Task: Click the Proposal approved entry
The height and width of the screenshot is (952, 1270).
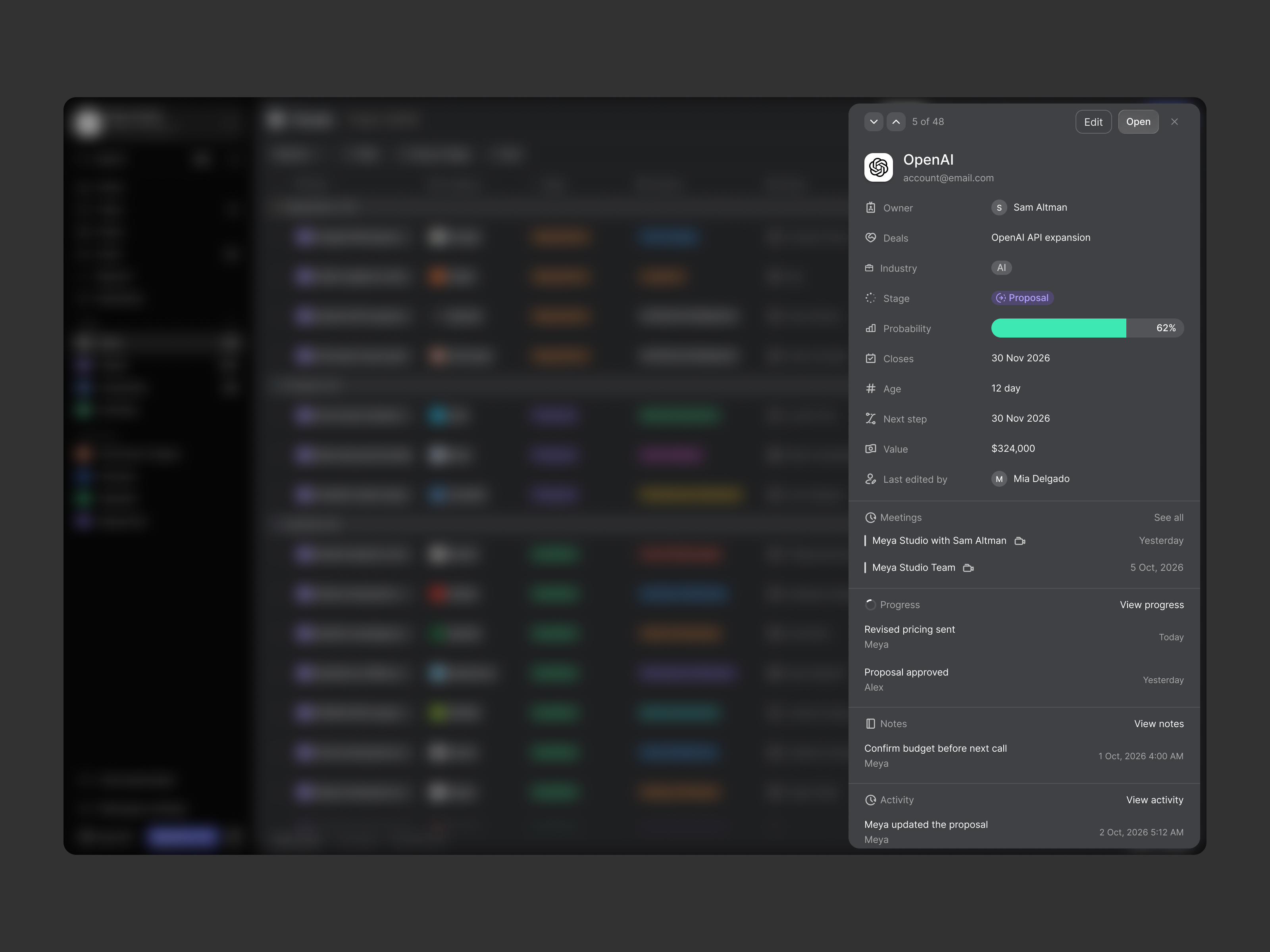Action: (1024, 680)
